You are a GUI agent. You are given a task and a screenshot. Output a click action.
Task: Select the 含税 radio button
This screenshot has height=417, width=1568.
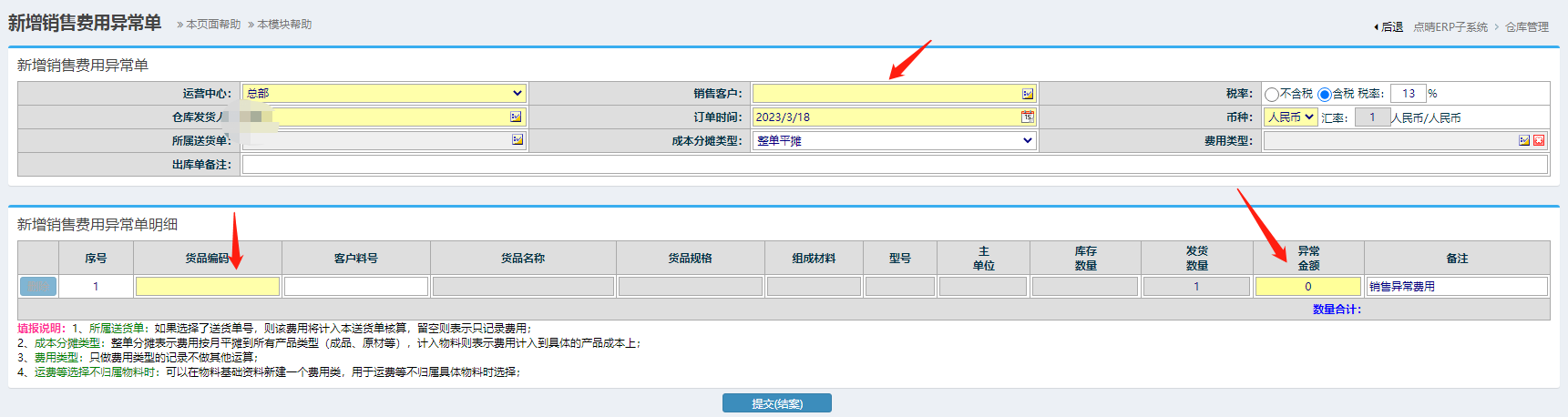tap(1325, 94)
